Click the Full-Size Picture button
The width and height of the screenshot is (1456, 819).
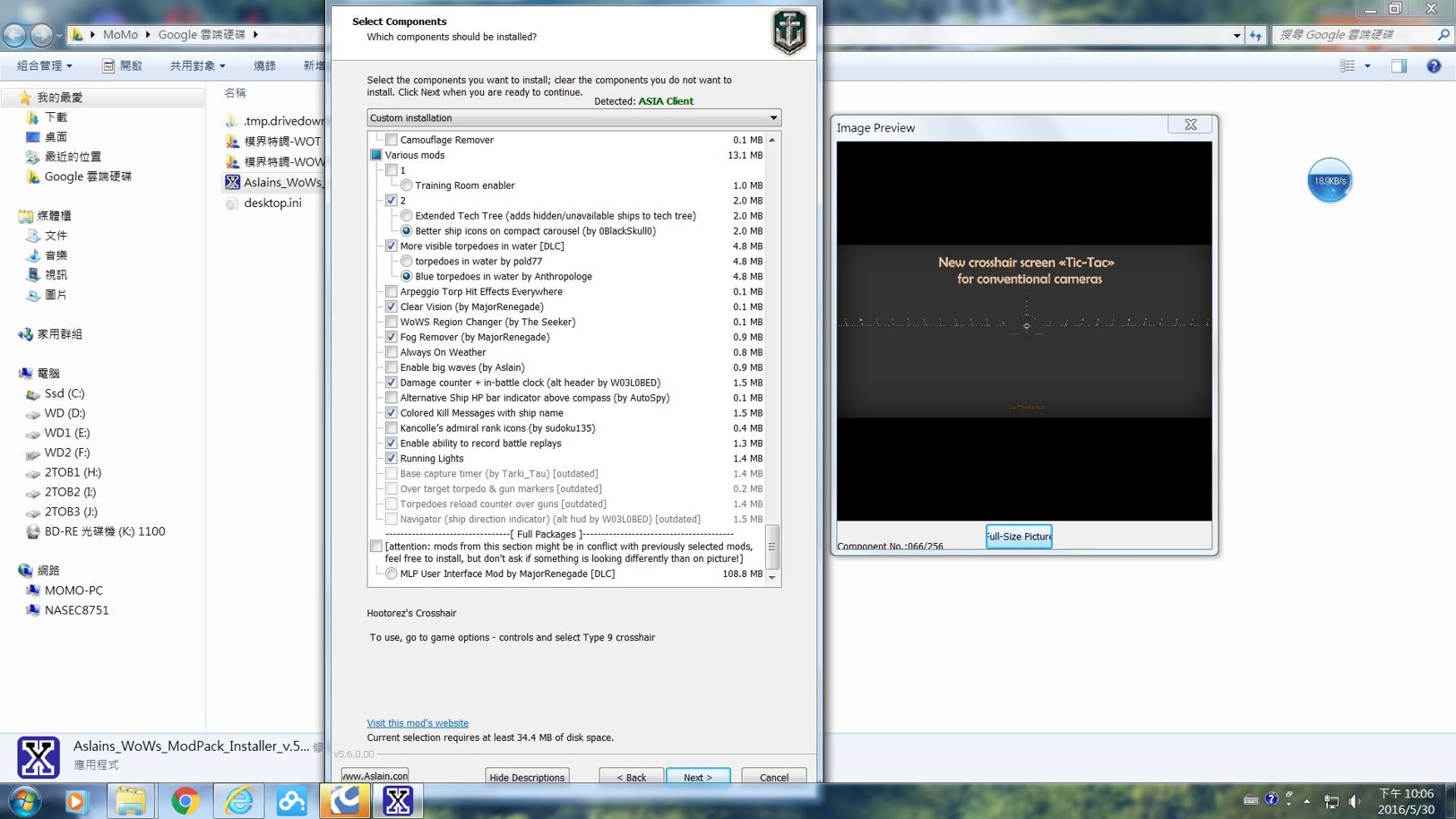[1019, 536]
